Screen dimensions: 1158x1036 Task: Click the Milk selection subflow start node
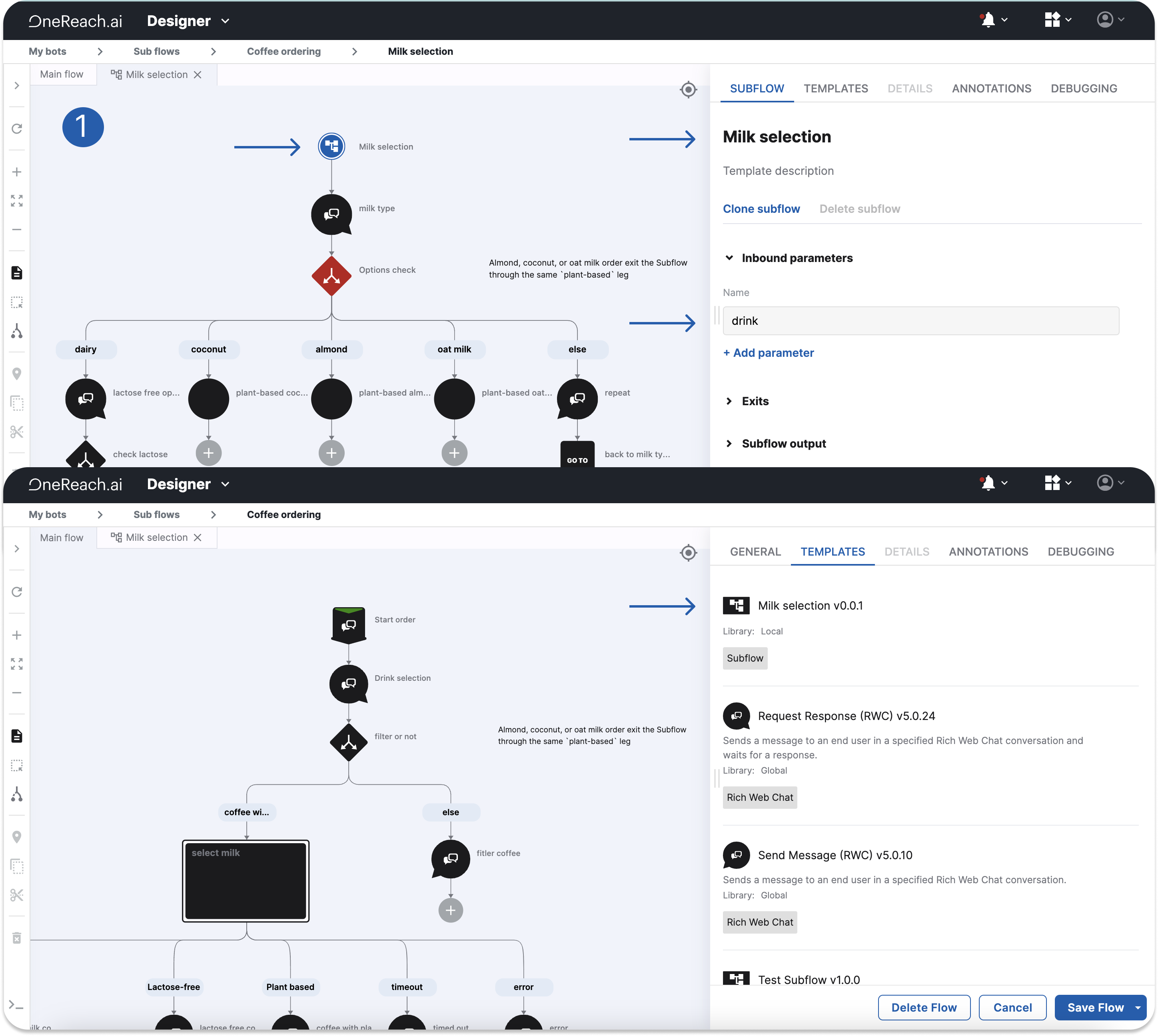(331, 146)
